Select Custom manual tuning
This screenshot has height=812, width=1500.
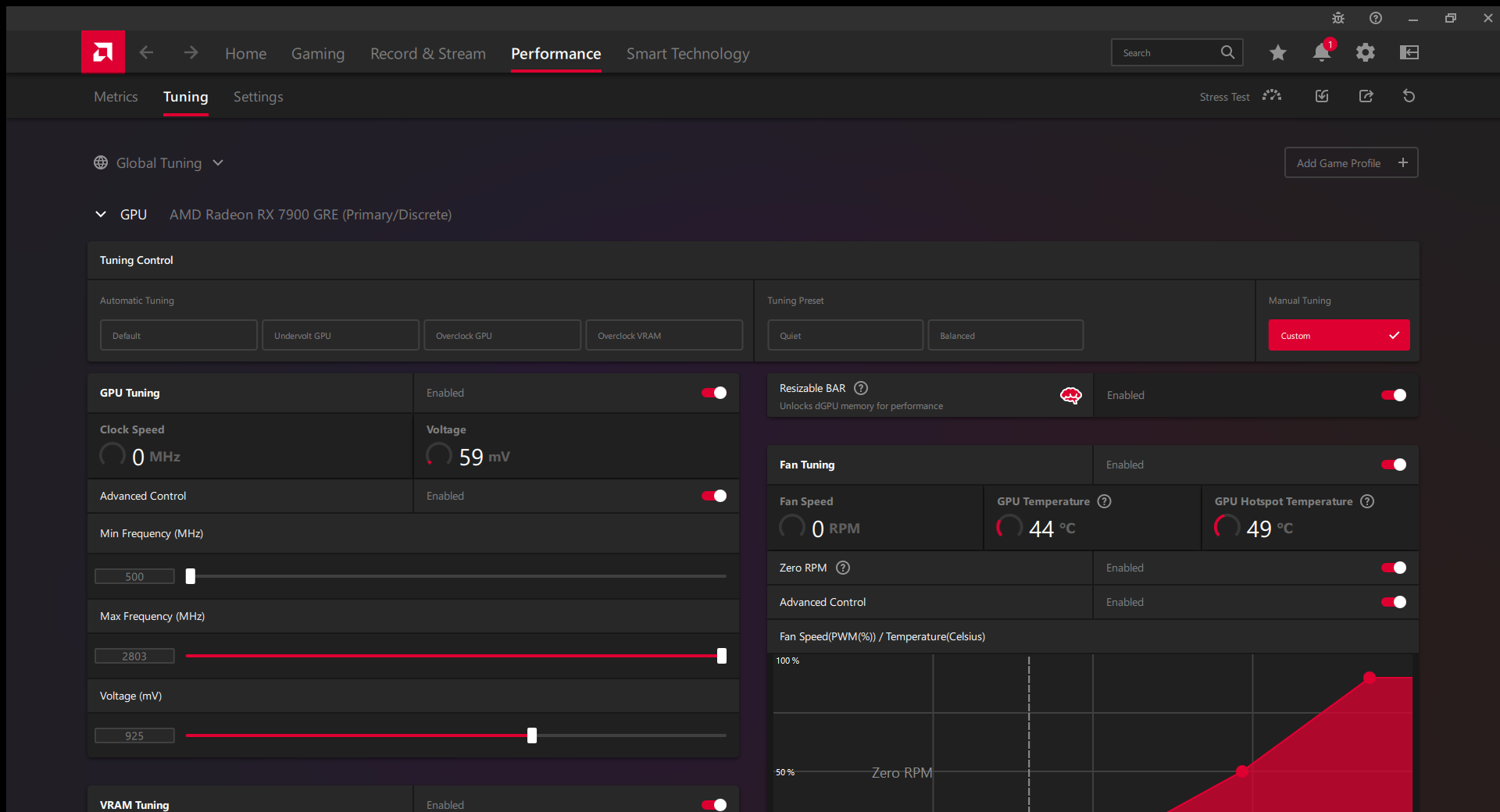(x=1339, y=335)
